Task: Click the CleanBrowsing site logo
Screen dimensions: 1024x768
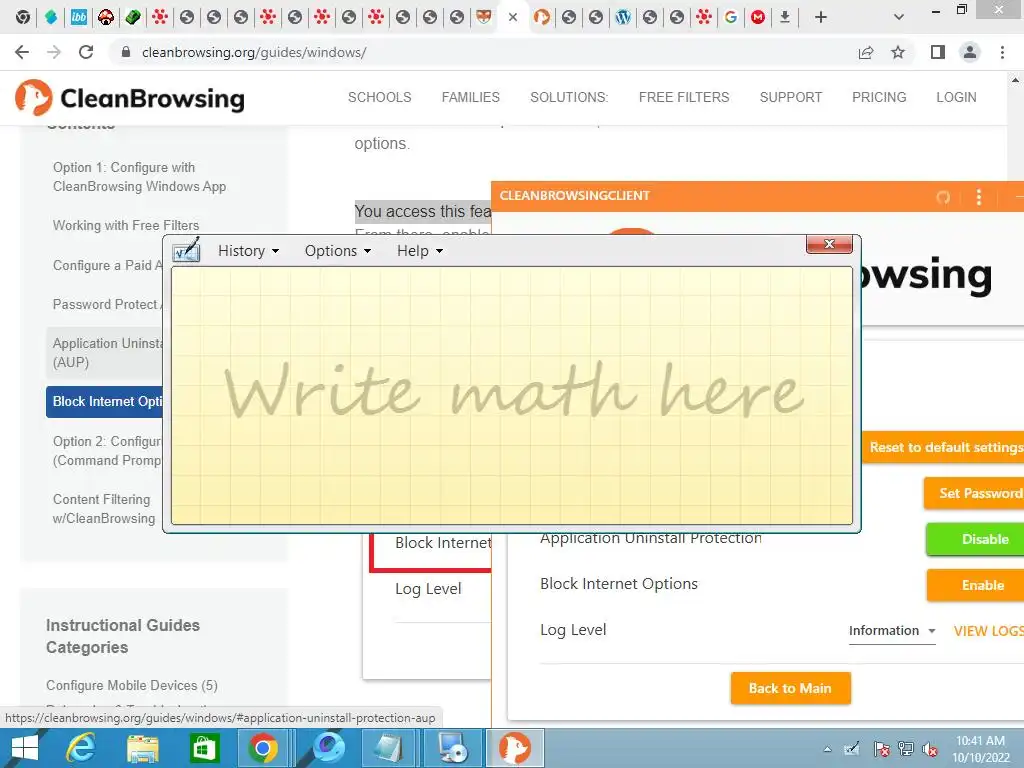Action: point(129,98)
